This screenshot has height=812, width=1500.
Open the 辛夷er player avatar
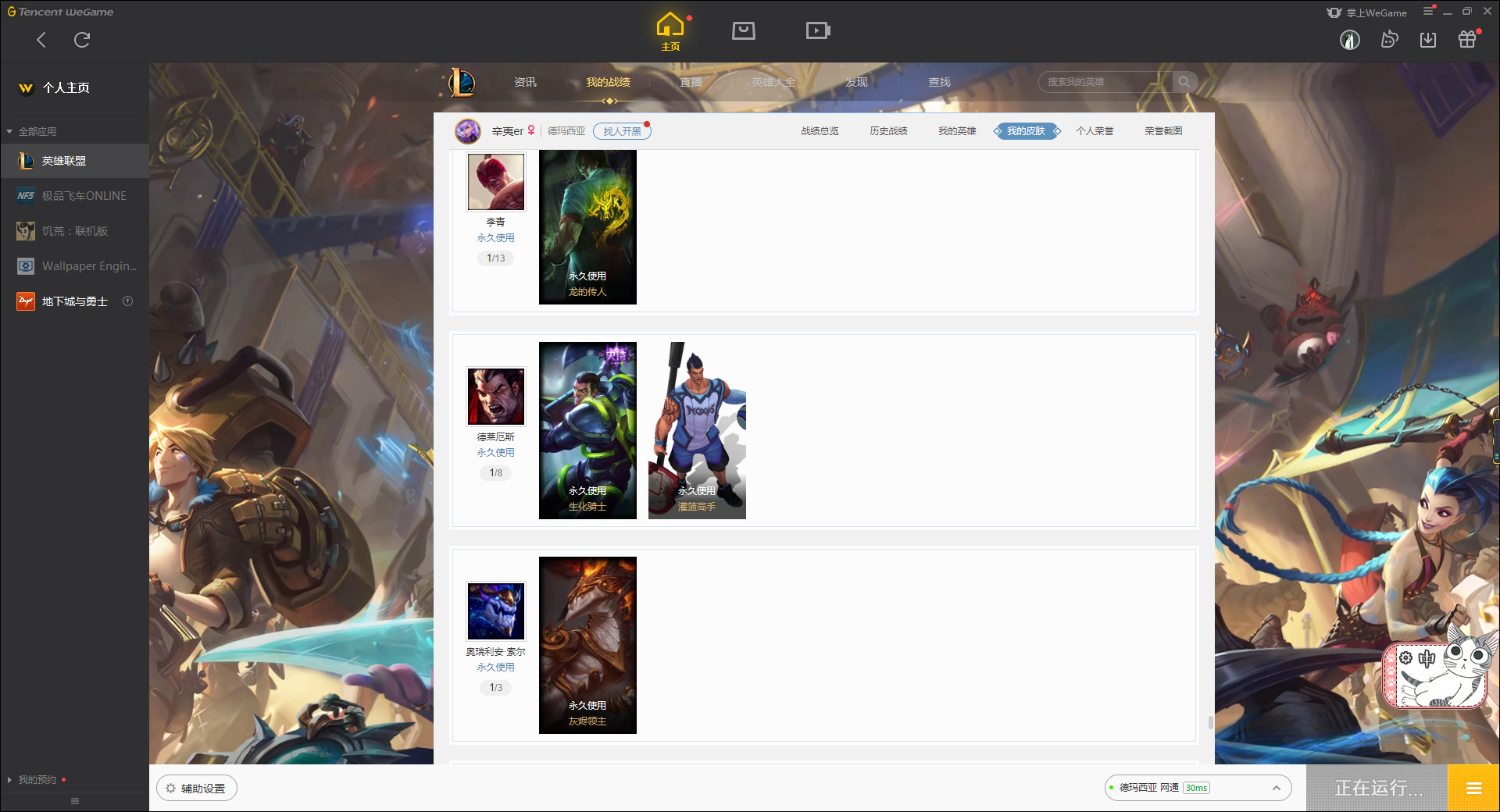point(468,131)
